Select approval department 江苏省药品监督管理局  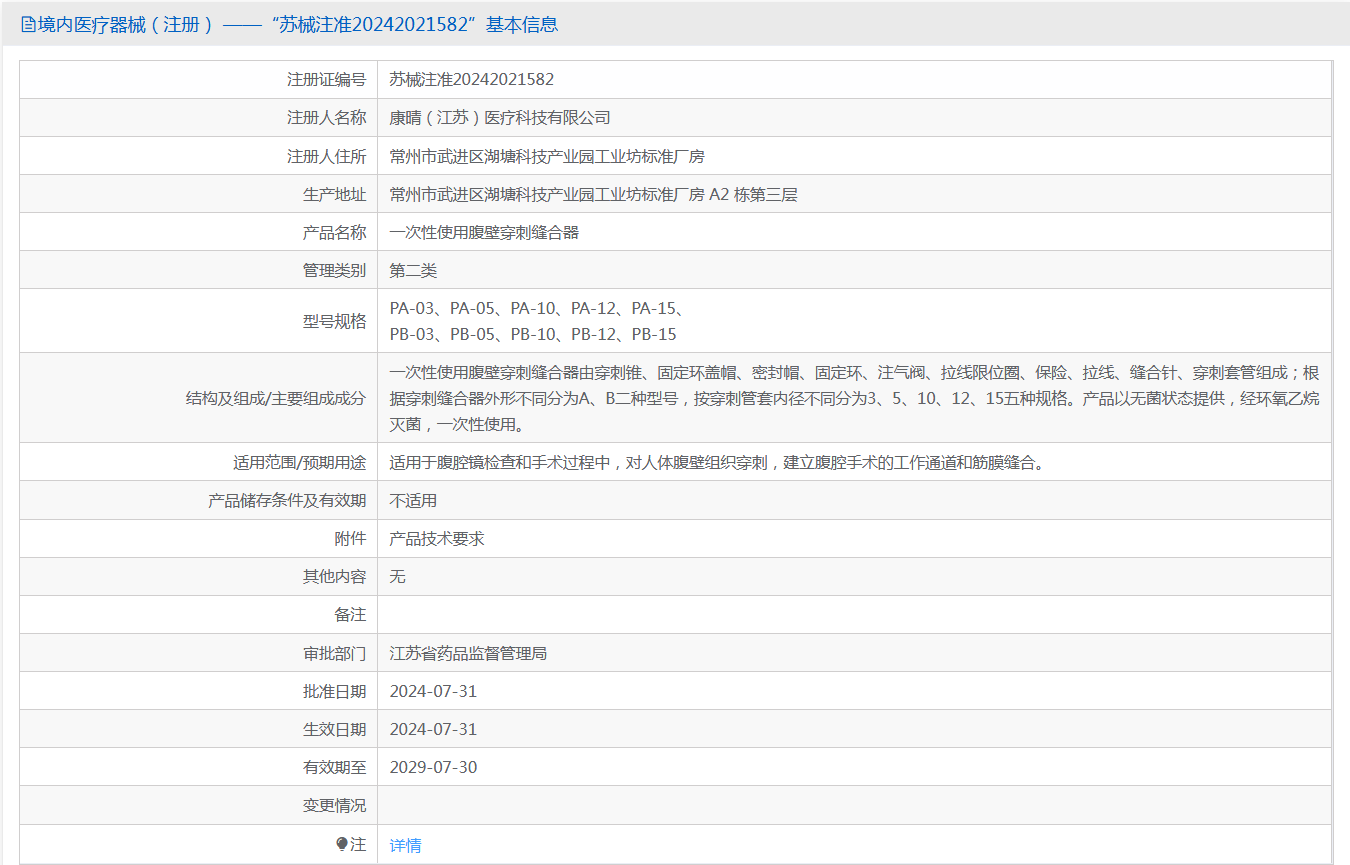point(468,653)
